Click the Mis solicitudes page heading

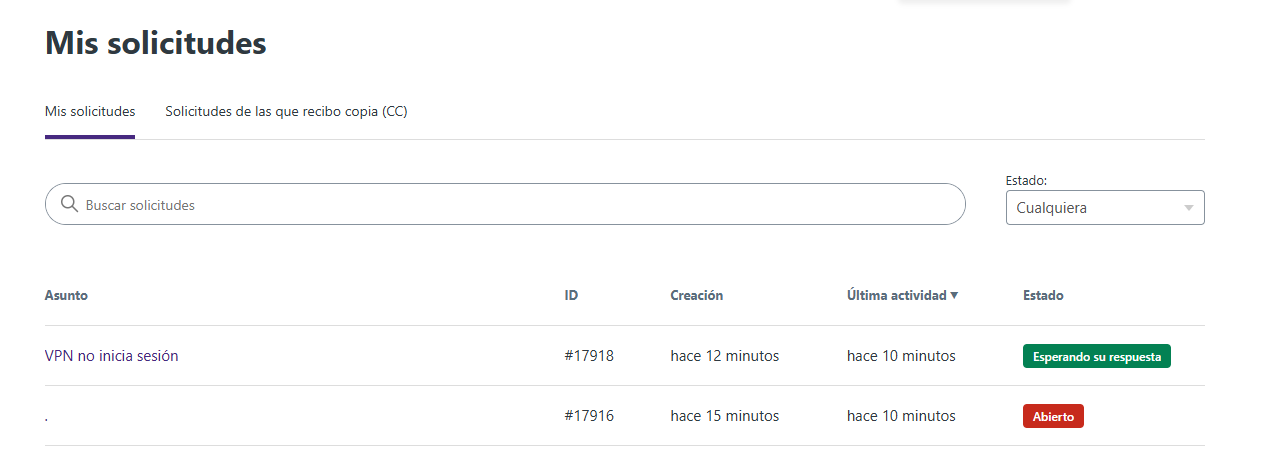(156, 43)
